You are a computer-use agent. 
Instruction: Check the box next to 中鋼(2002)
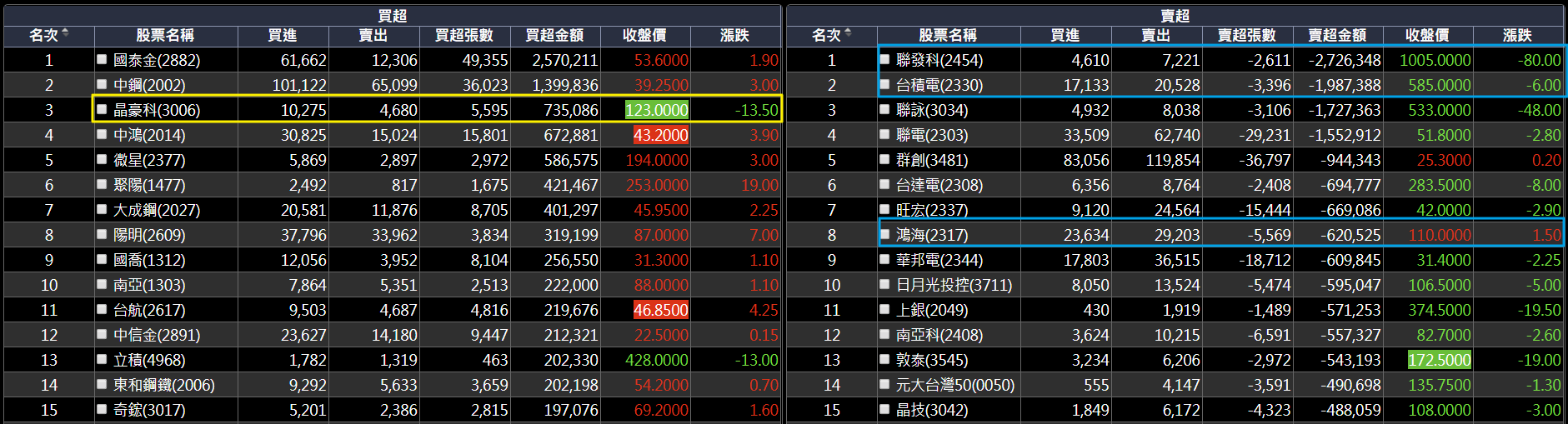coord(102,84)
